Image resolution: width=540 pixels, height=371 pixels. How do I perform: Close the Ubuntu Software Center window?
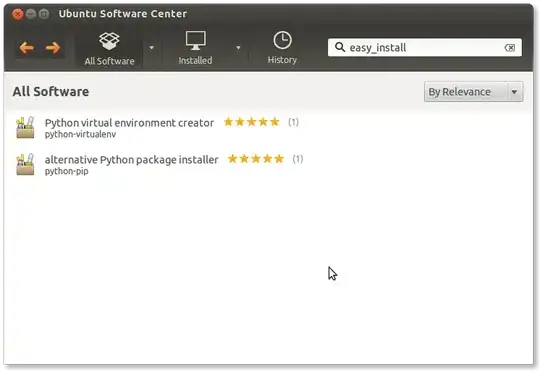pos(18,14)
